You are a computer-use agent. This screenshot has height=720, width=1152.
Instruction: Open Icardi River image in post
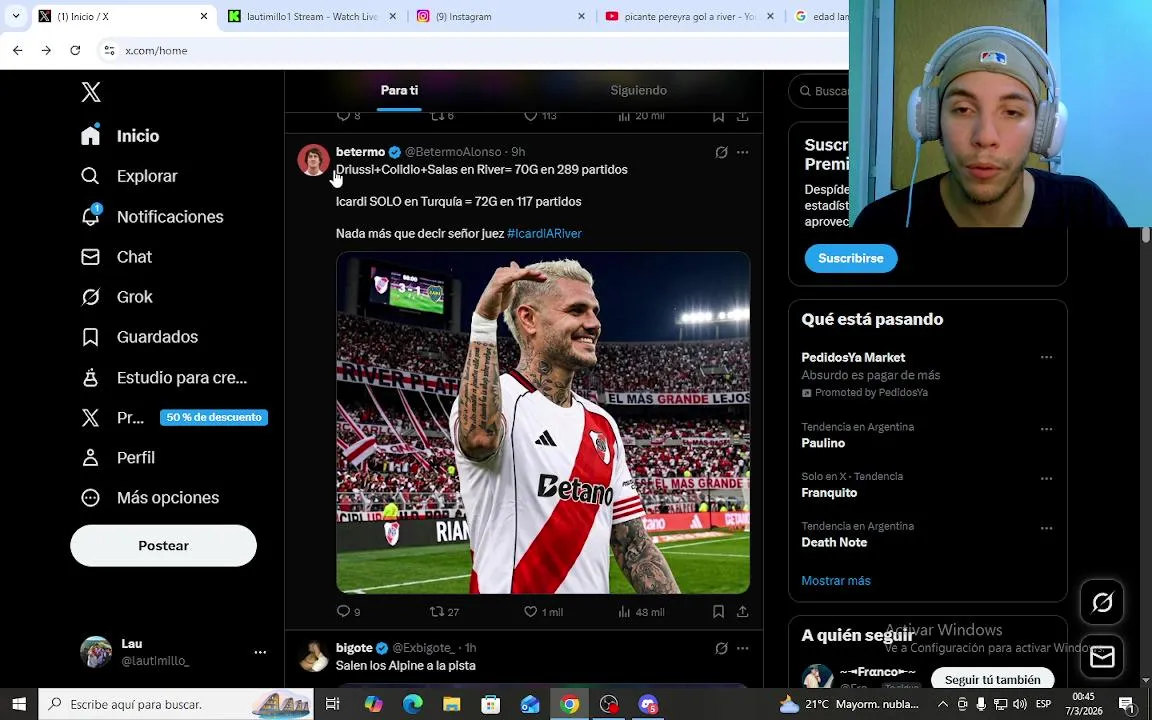(543, 422)
